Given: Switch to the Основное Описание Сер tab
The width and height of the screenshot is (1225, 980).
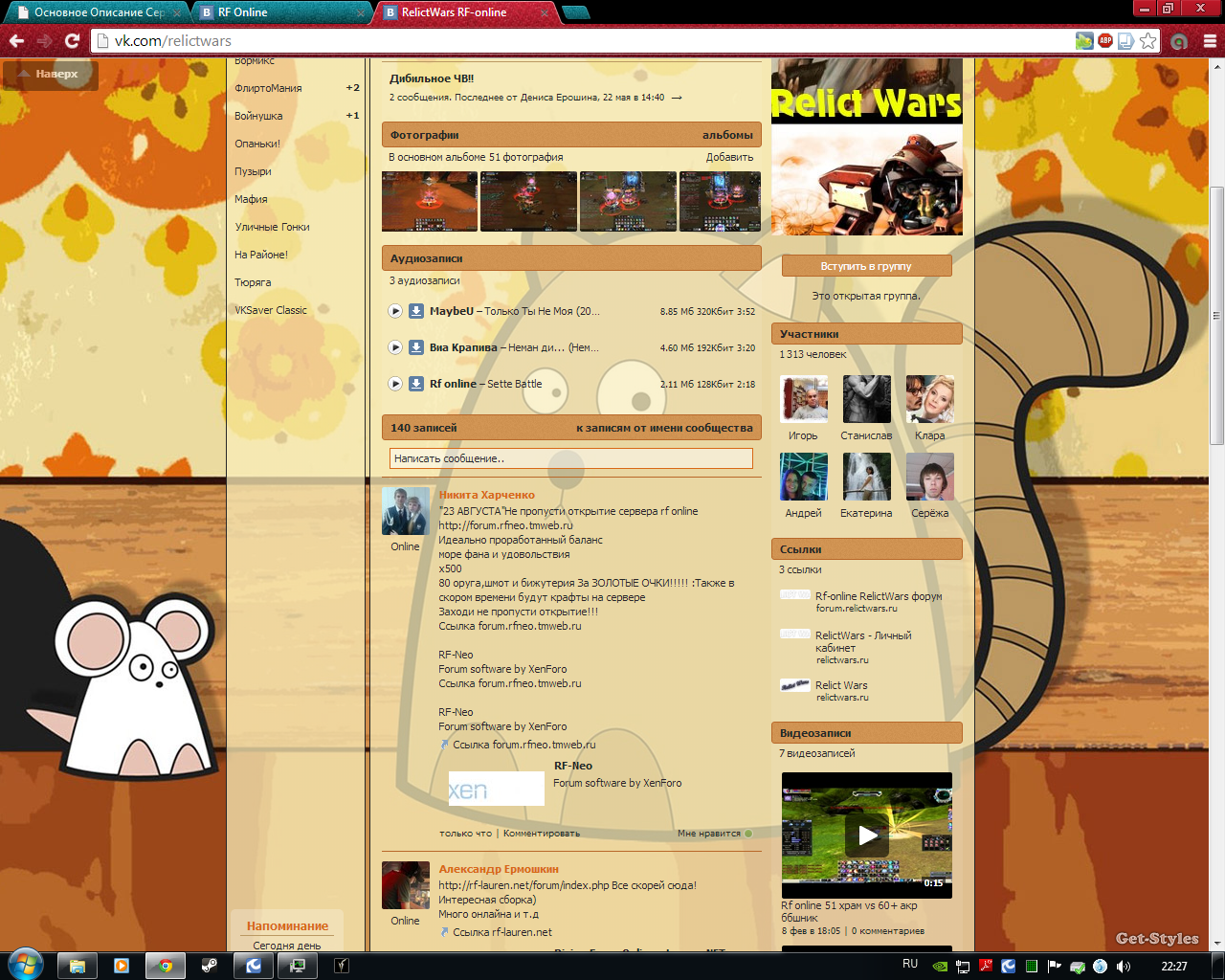Looking at the screenshot, I should [100, 12].
